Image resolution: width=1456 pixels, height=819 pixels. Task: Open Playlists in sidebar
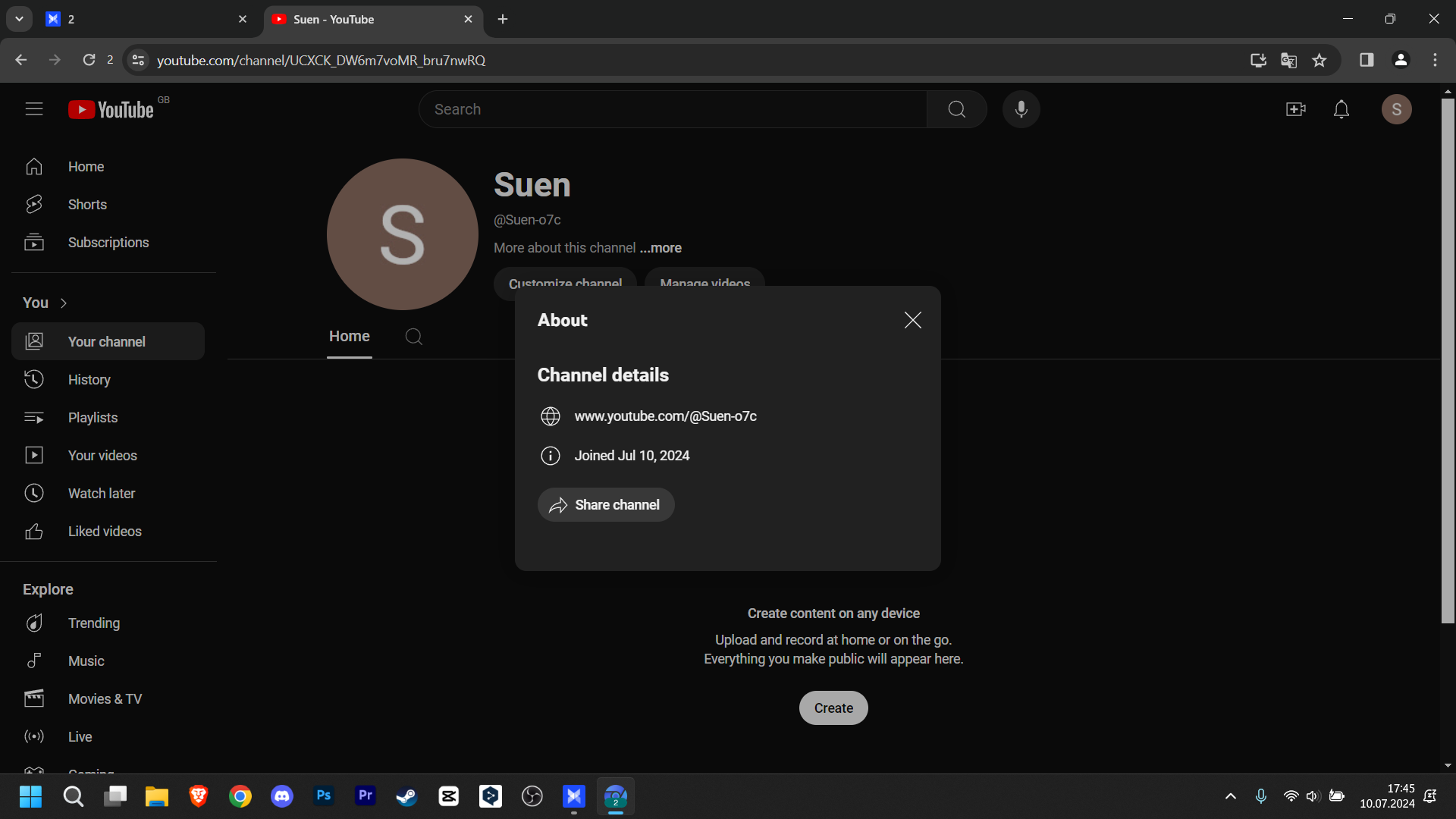point(108,417)
